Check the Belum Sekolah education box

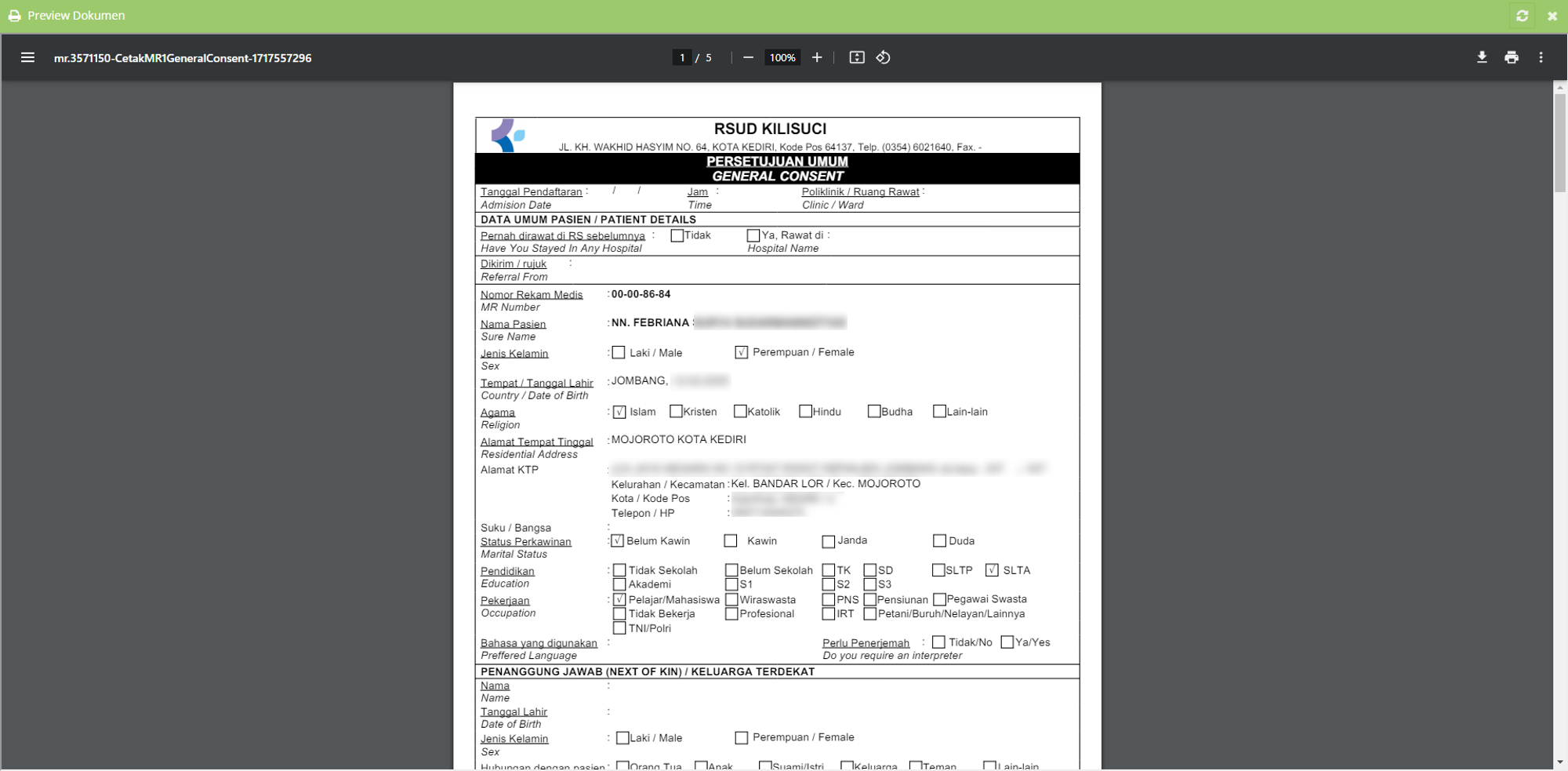coord(731,570)
